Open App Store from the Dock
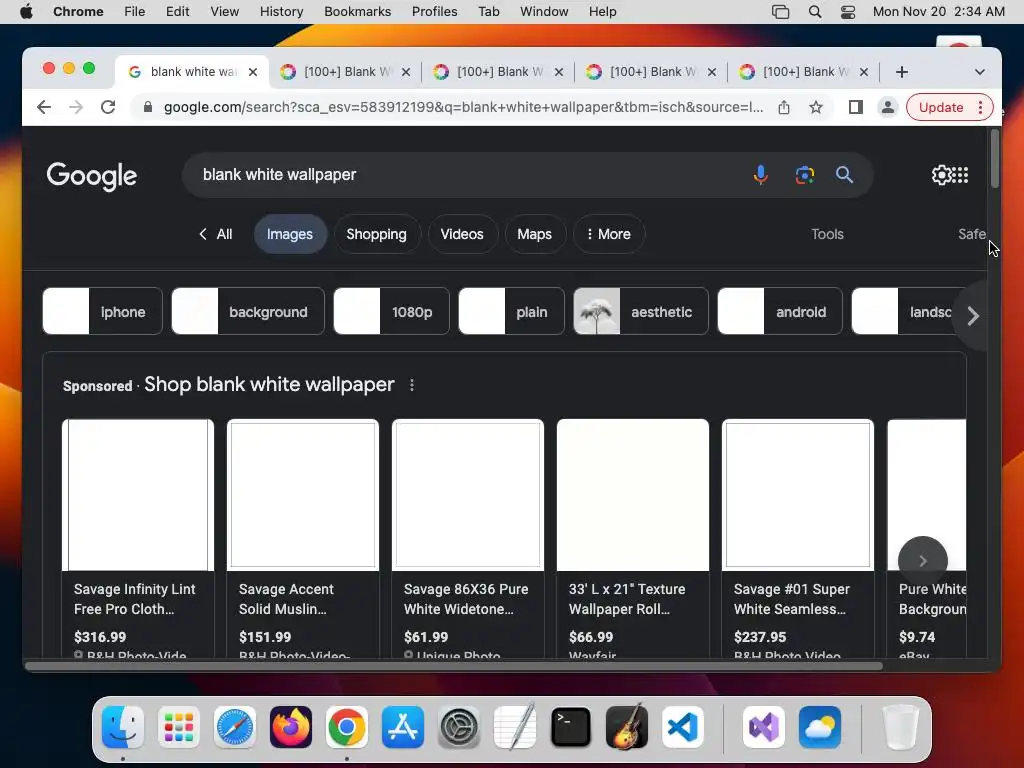 coord(403,727)
